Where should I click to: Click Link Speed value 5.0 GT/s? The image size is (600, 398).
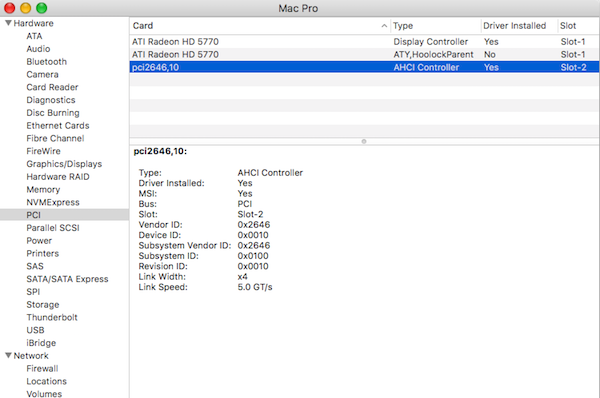click(x=255, y=287)
